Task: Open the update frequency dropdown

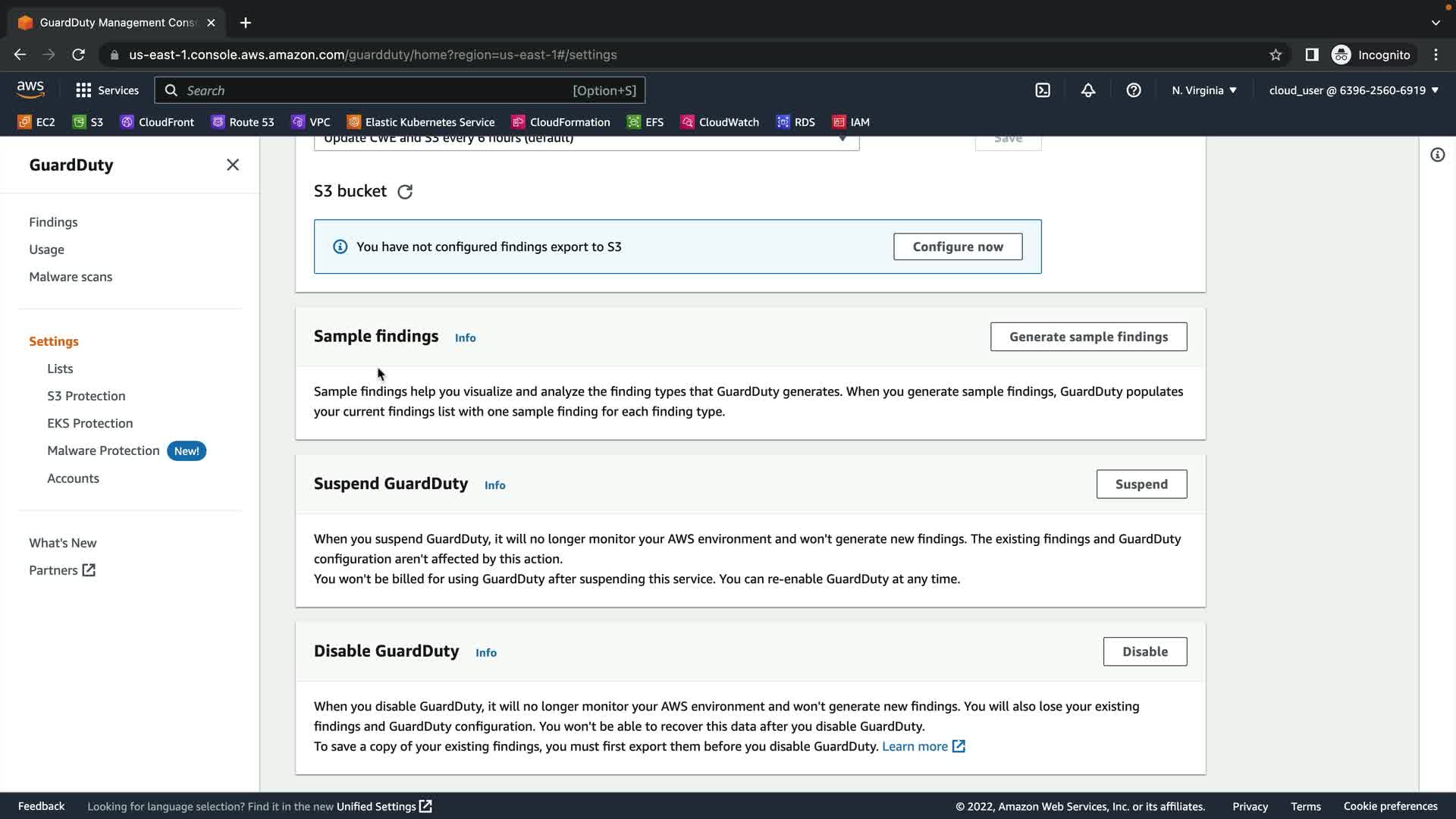Action: [586, 140]
